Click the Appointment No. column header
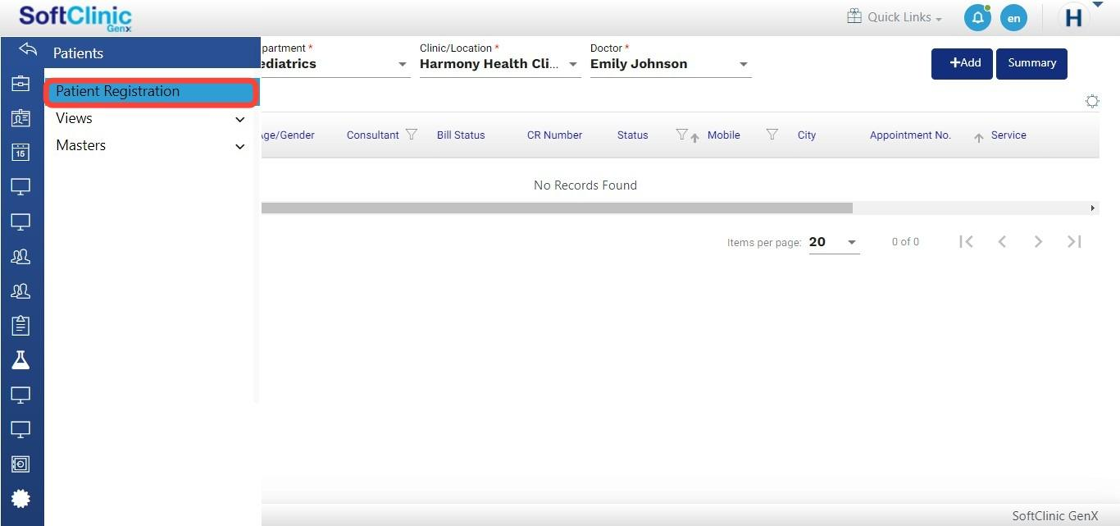Screen dimensions: 1120x526 [910, 135]
